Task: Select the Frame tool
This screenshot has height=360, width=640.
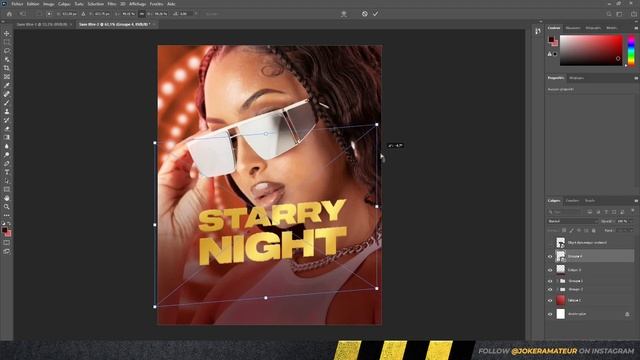Action: click(x=7, y=77)
